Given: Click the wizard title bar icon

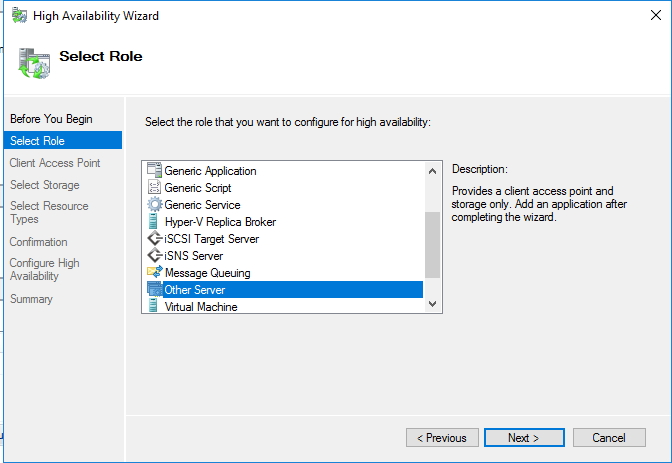Looking at the screenshot, I should [x=19, y=16].
